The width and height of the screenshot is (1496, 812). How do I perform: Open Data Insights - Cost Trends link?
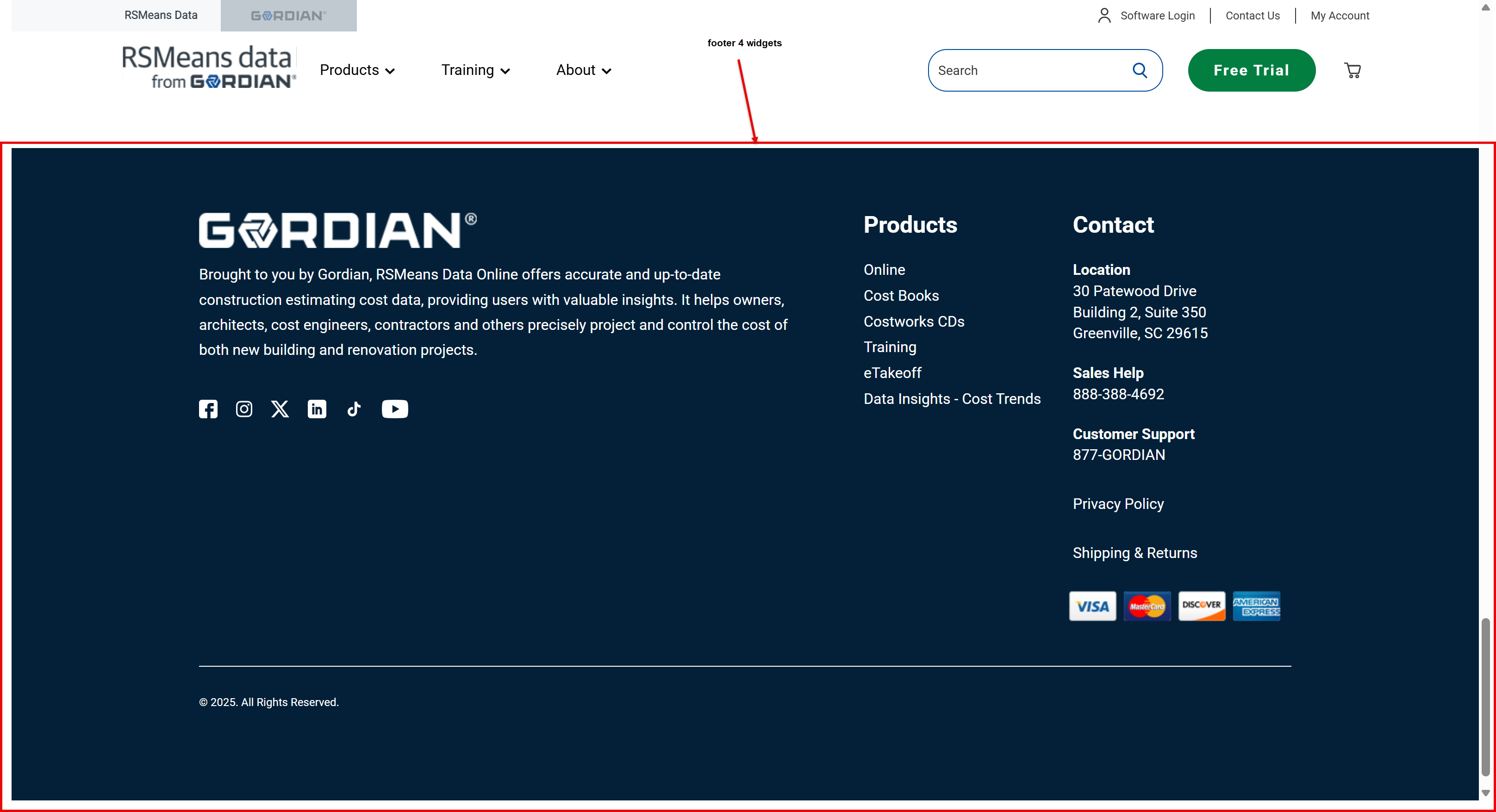[952, 399]
